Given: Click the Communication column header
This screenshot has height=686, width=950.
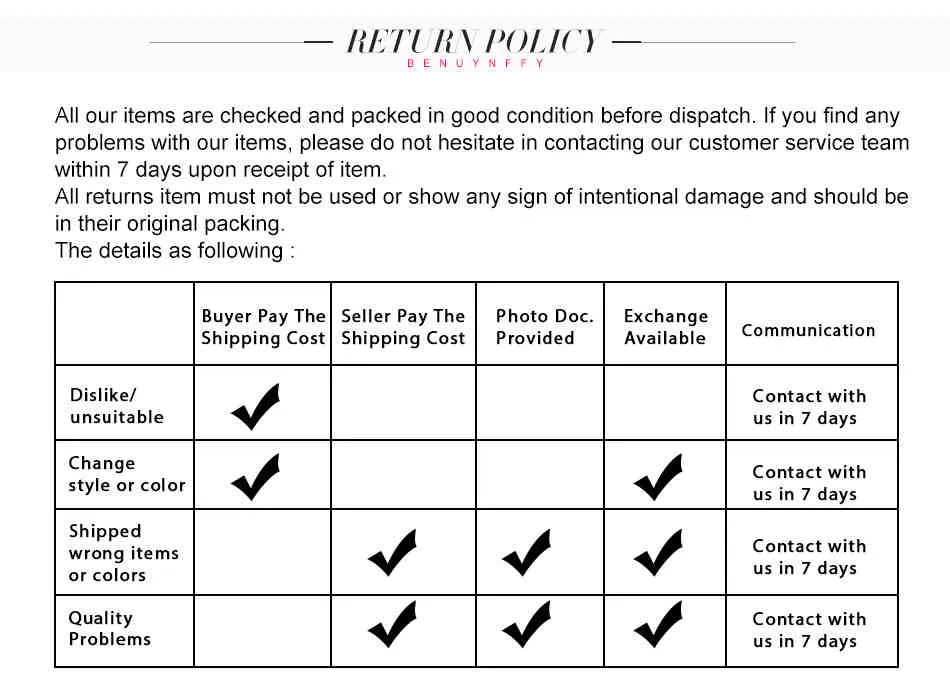Looking at the screenshot, I should coord(808,330).
